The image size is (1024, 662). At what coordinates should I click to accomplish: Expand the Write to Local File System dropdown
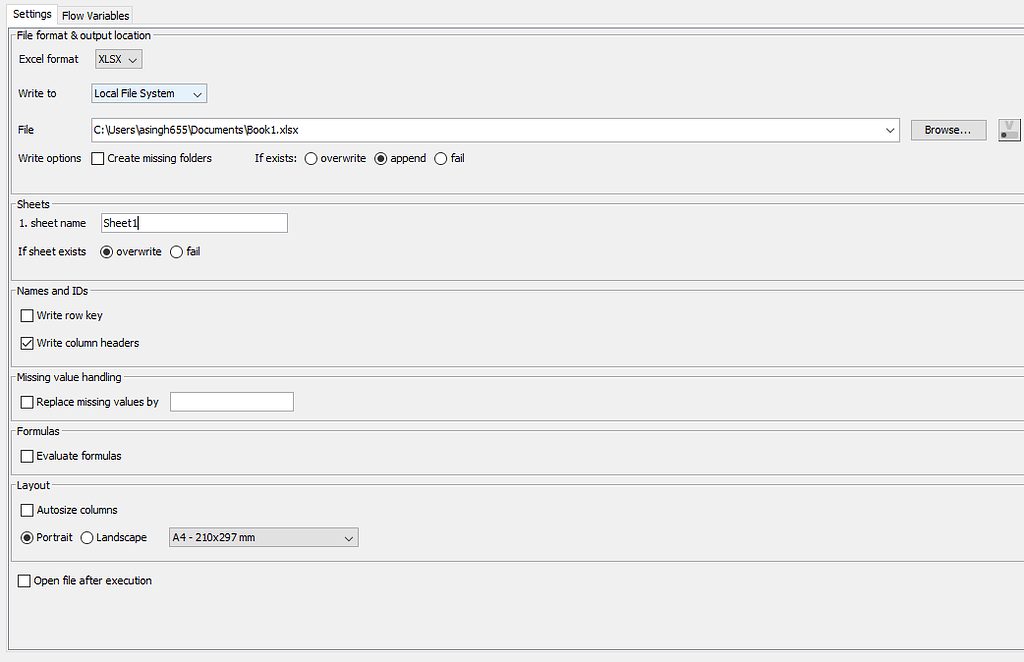click(148, 94)
